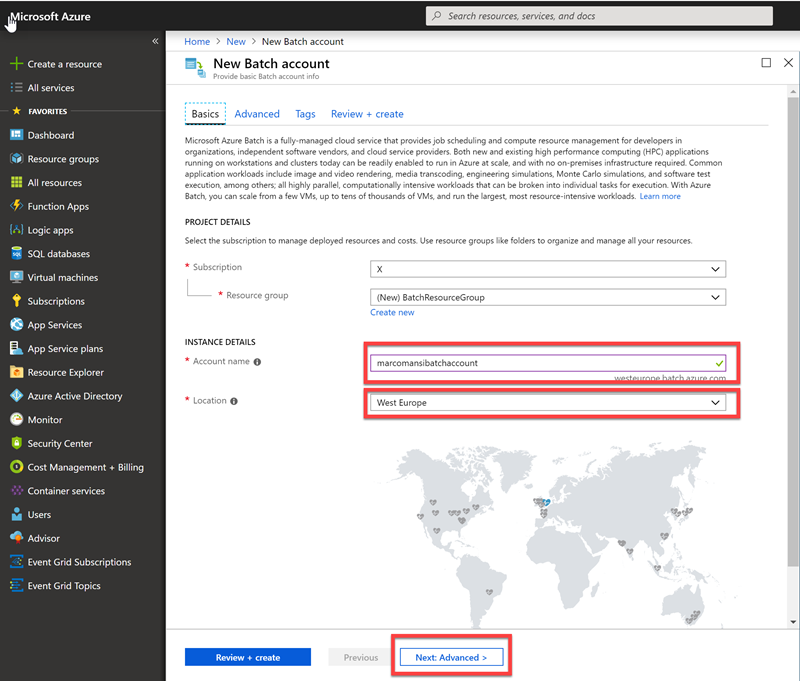The image size is (800, 681).
Task: Expand the West Europe Location dropdown
Action: tap(547, 402)
